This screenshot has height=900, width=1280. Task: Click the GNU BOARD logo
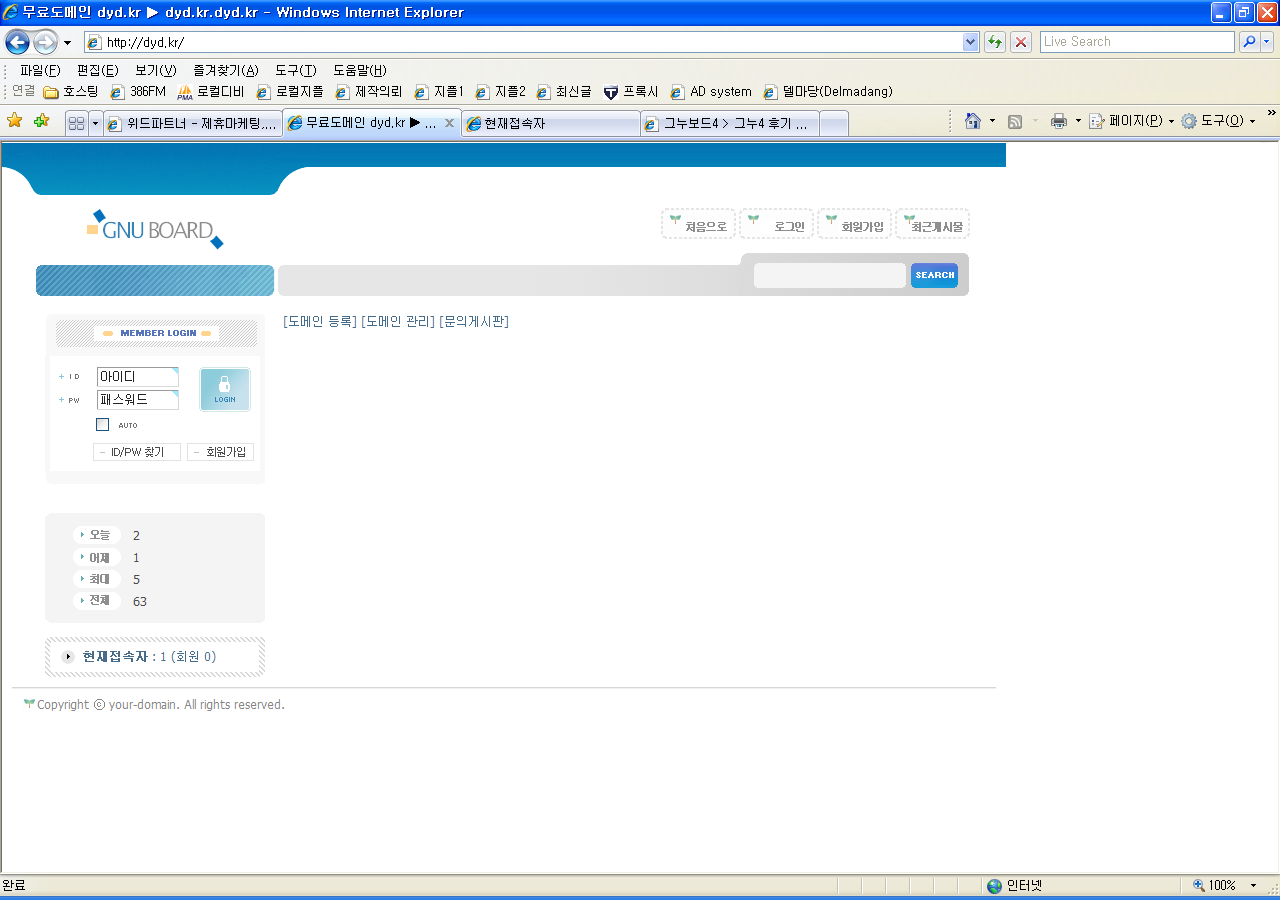point(155,229)
